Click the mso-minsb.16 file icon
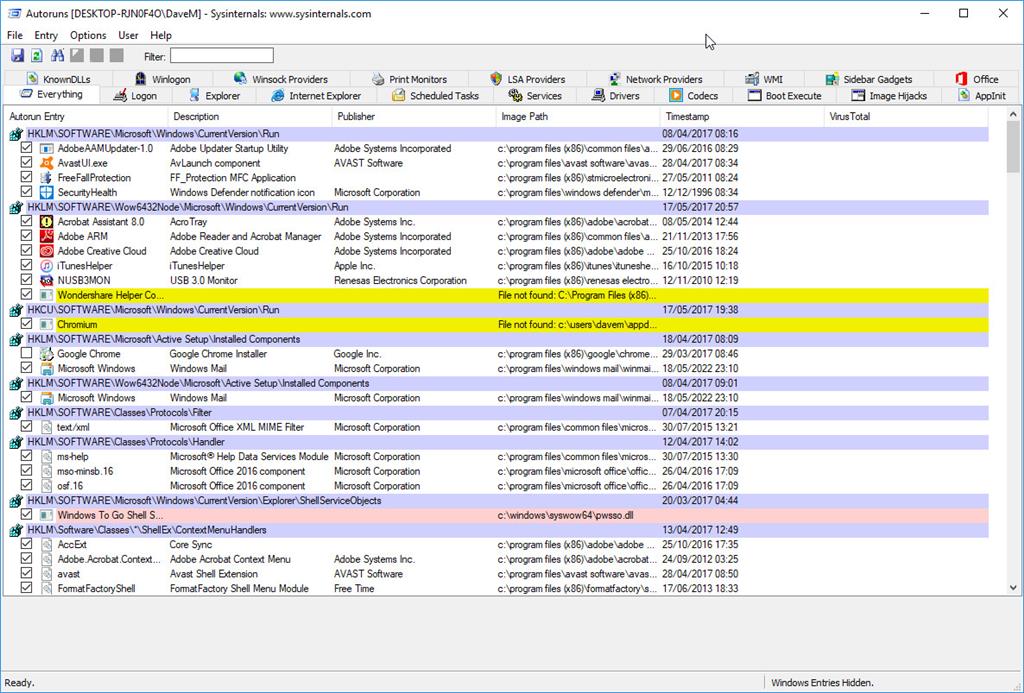The height and width of the screenshot is (693, 1024). [46, 472]
